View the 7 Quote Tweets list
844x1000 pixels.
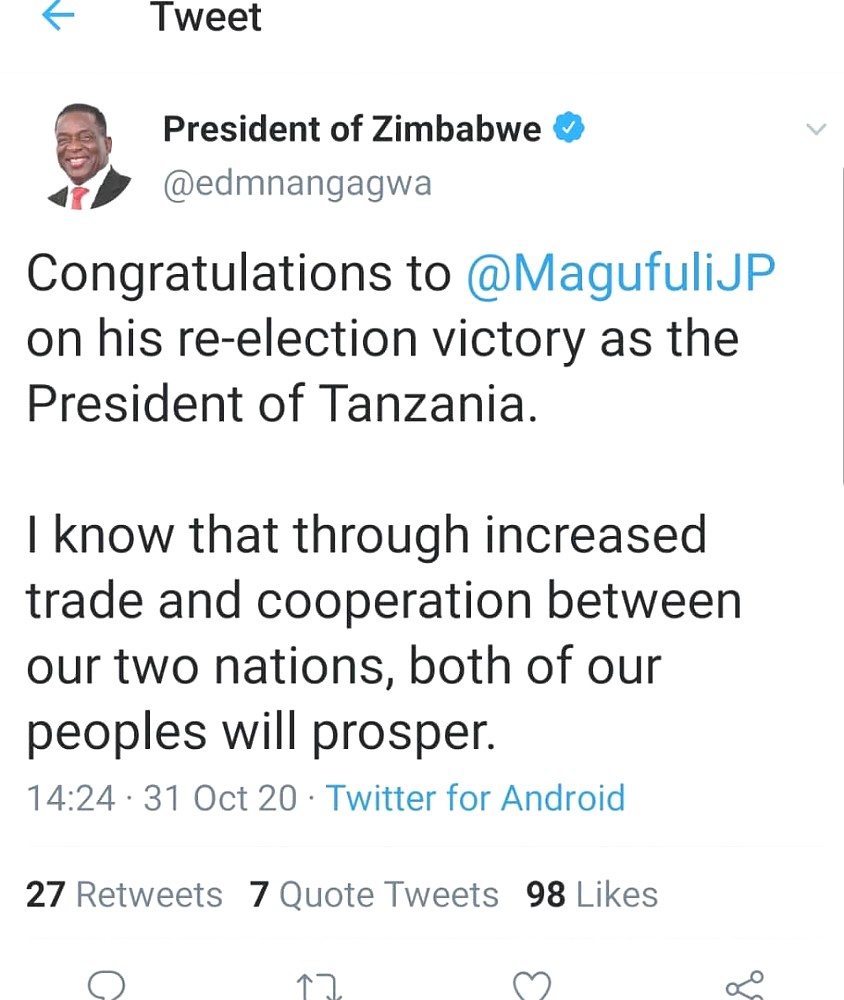tap(374, 894)
